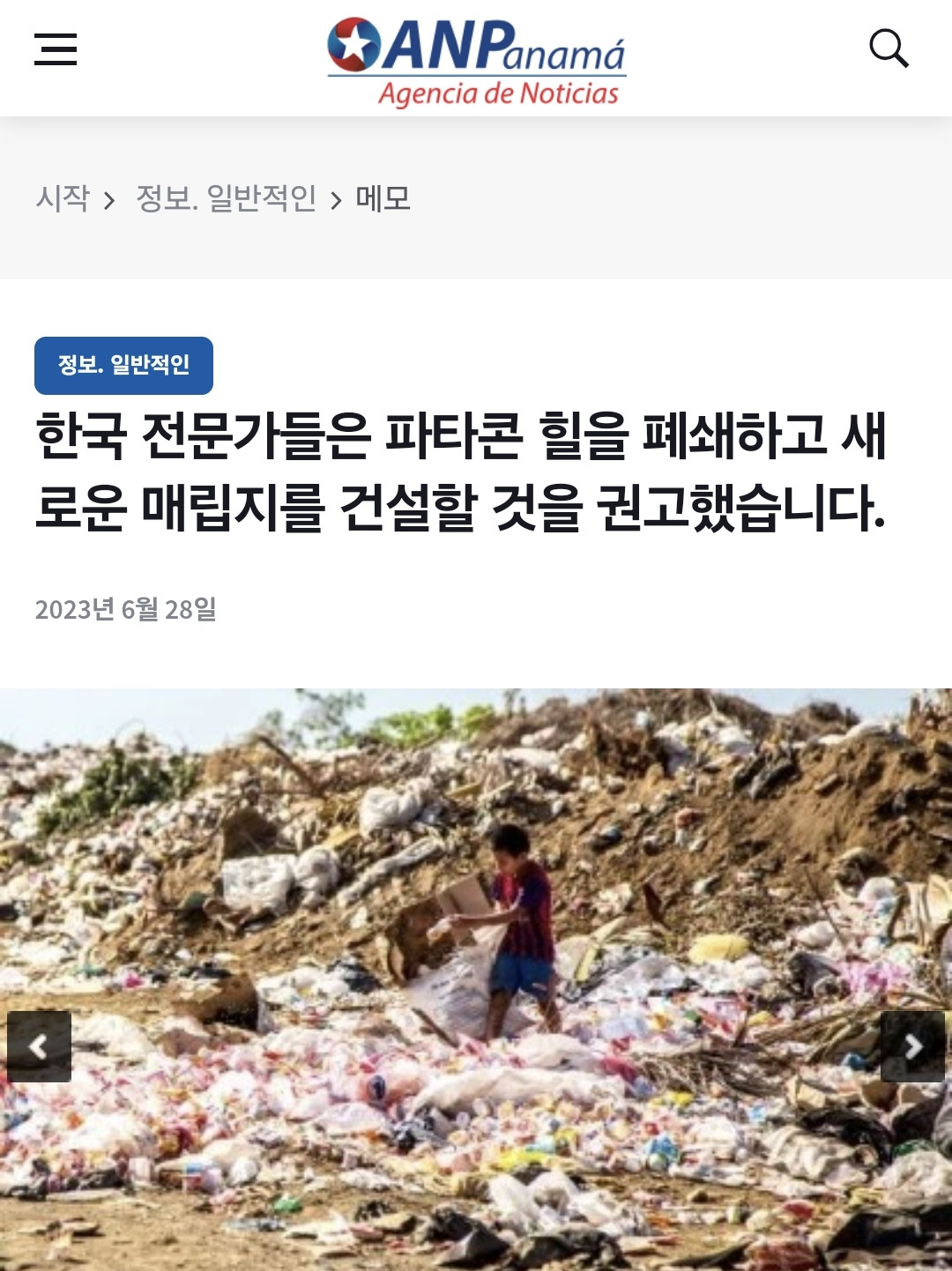Open the hamburger navigation menu
952x1271 pixels.
pos(56,49)
